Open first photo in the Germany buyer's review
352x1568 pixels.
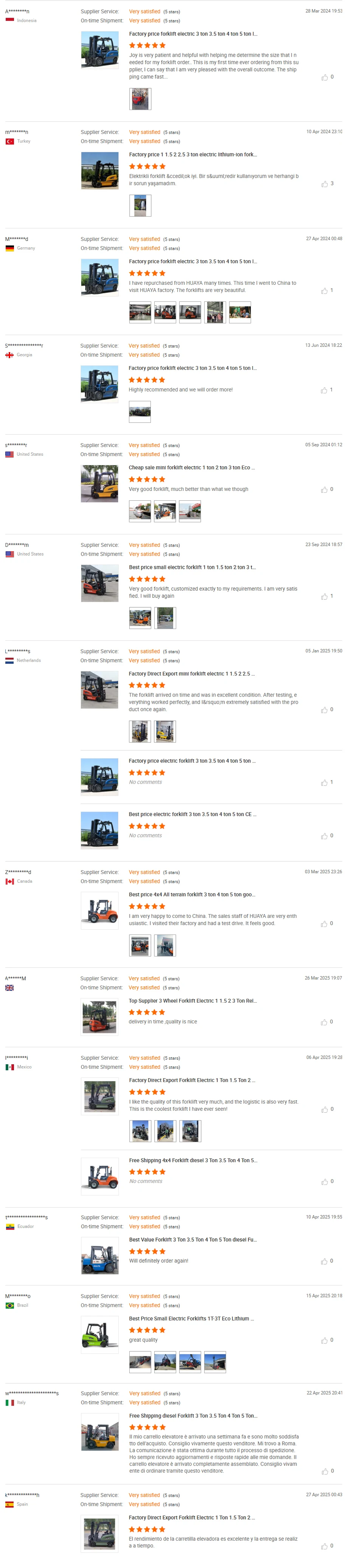[x=140, y=313]
